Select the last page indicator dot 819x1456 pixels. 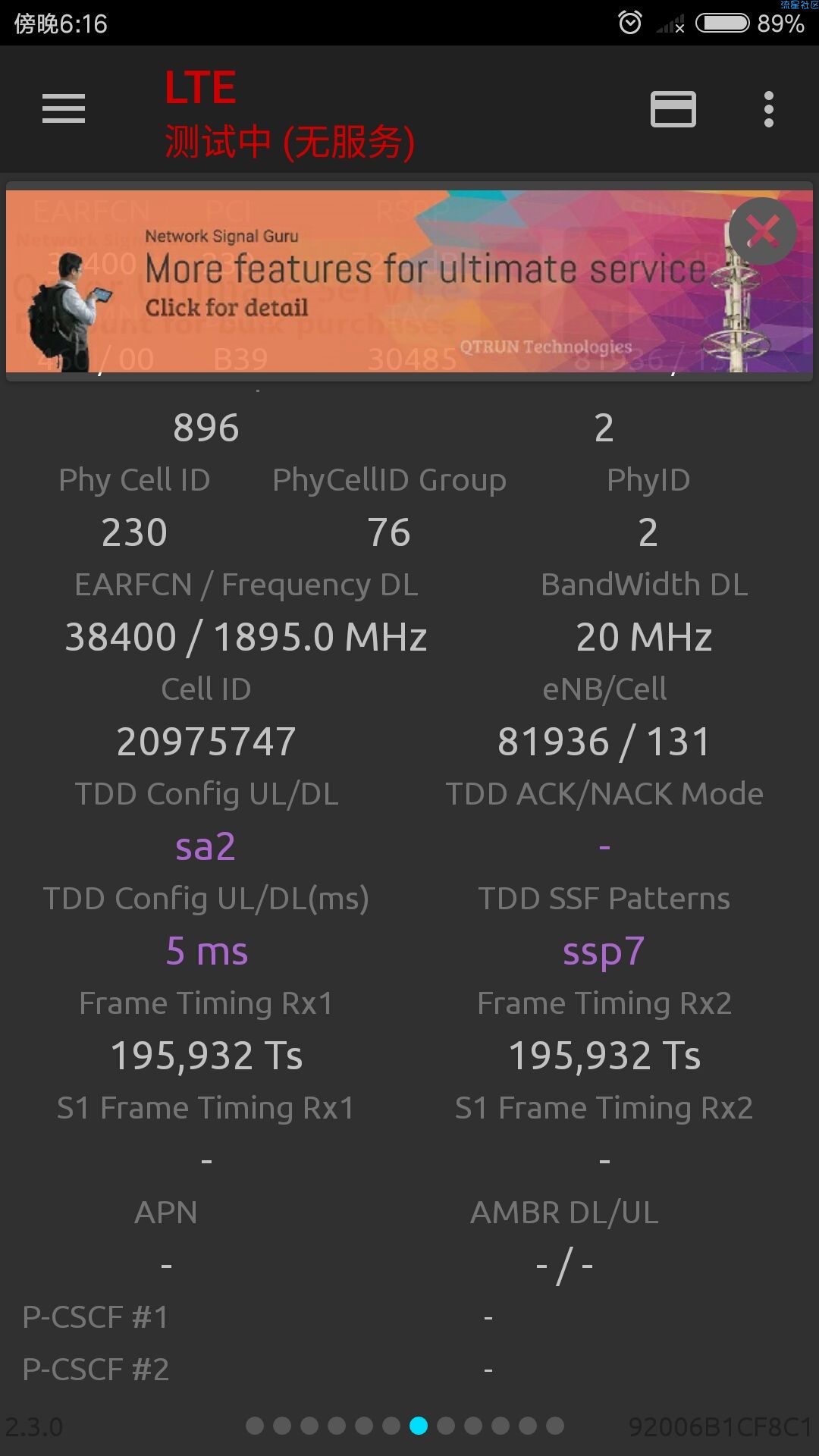point(555,1426)
